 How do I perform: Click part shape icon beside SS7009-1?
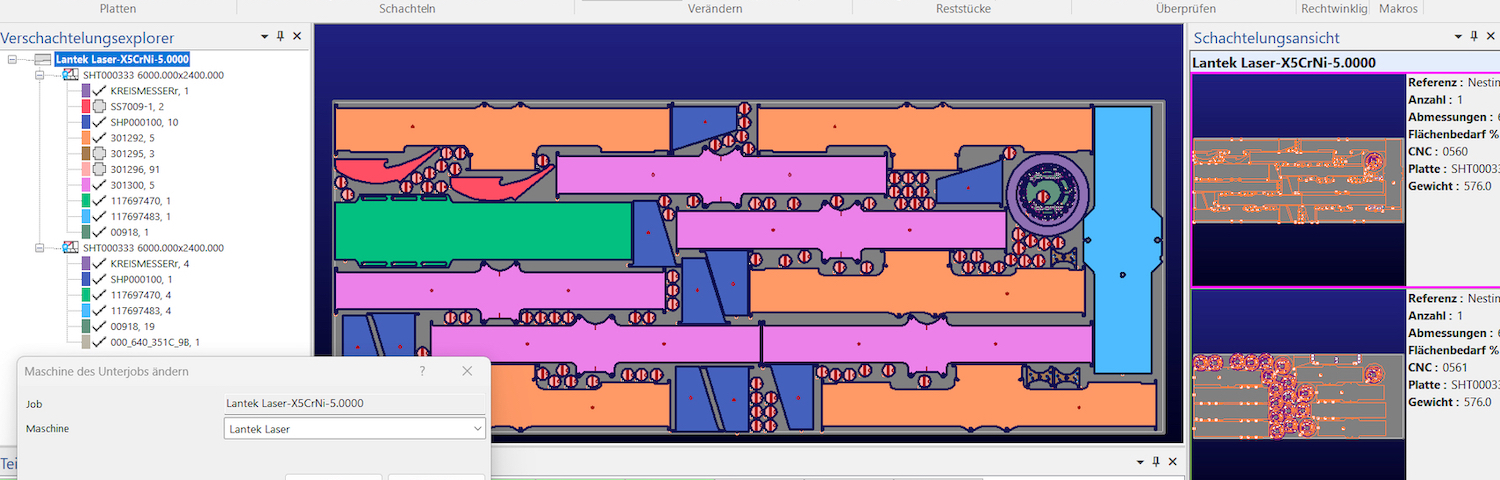[99, 107]
